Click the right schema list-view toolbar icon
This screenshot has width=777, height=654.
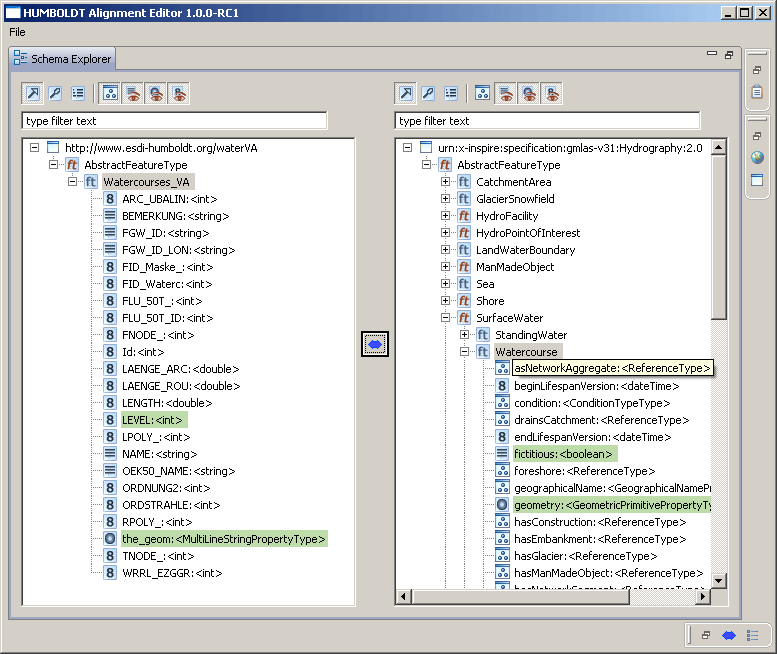tap(451, 93)
